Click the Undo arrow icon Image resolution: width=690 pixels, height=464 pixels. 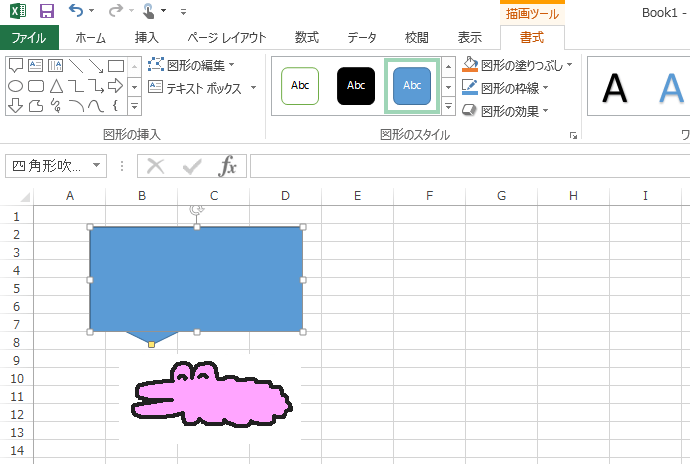76,11
